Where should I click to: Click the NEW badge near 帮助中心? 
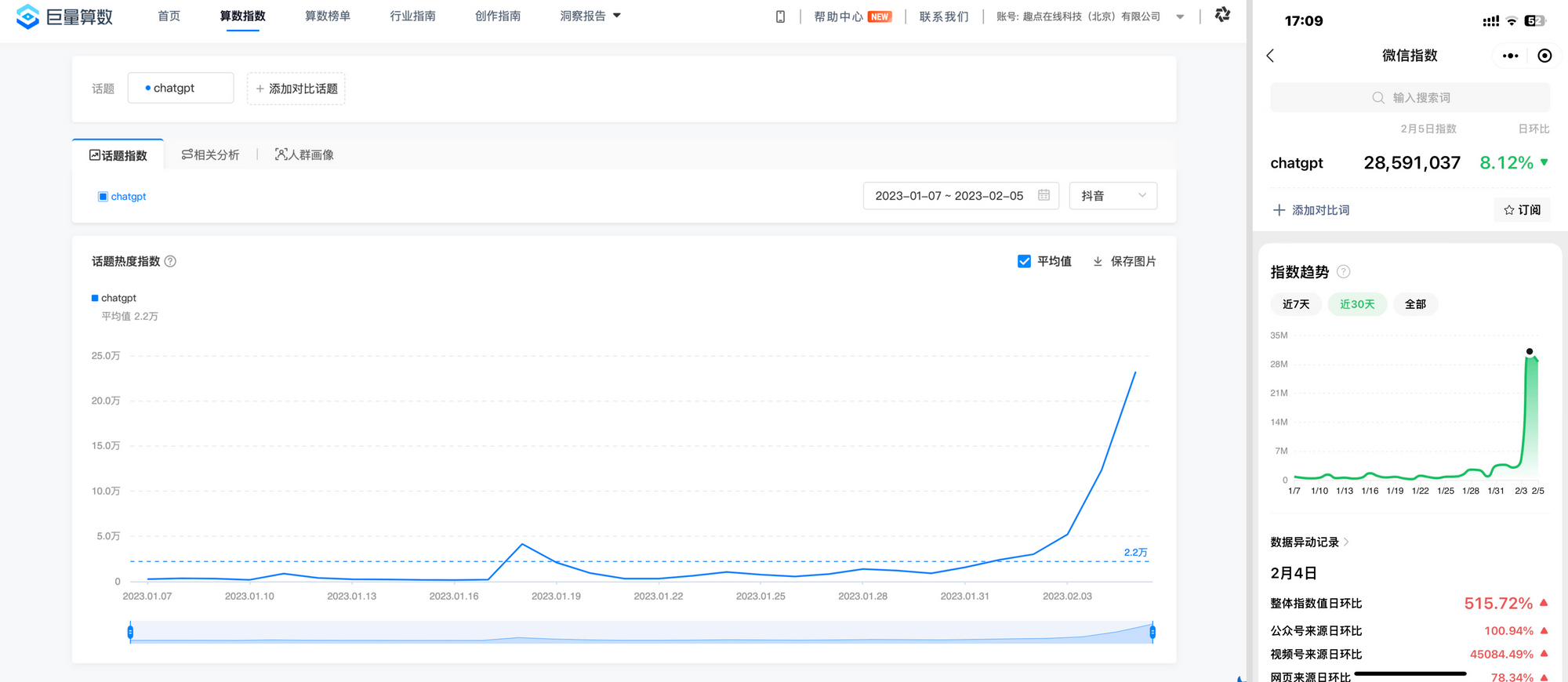click(x=880, y=16)
